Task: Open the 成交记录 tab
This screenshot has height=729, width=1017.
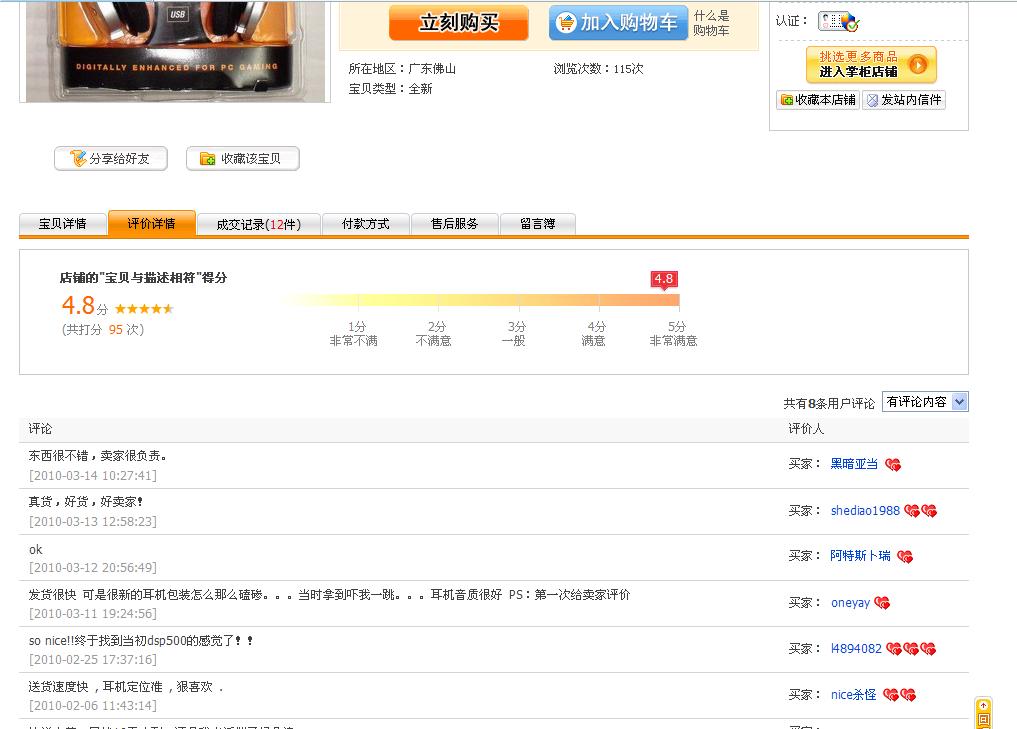Action: tap(258, 224)
